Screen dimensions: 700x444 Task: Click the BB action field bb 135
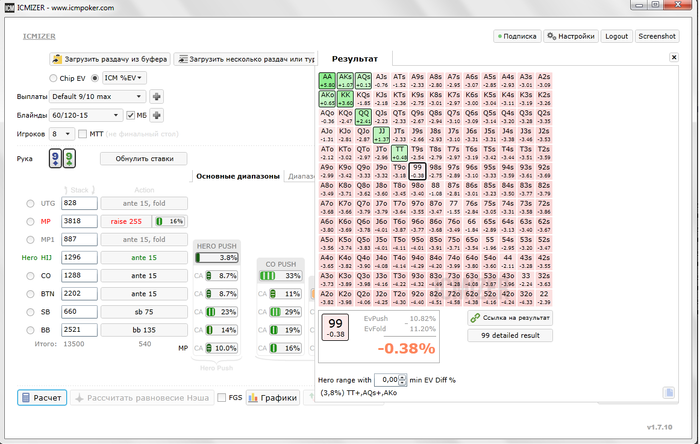pyautogui.click(x=144, y=330)
